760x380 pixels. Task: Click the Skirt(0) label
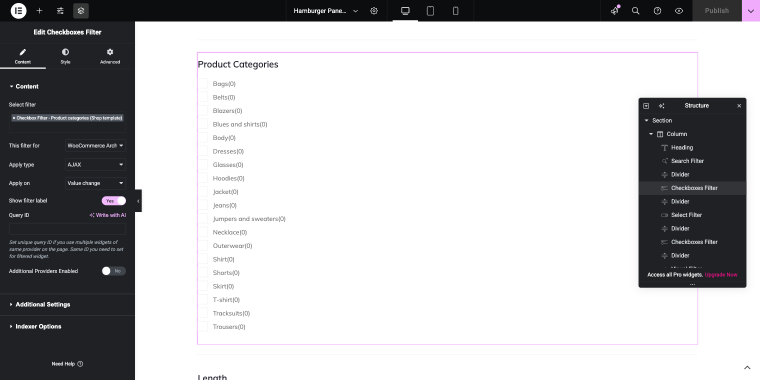click(x=223, y=286)
